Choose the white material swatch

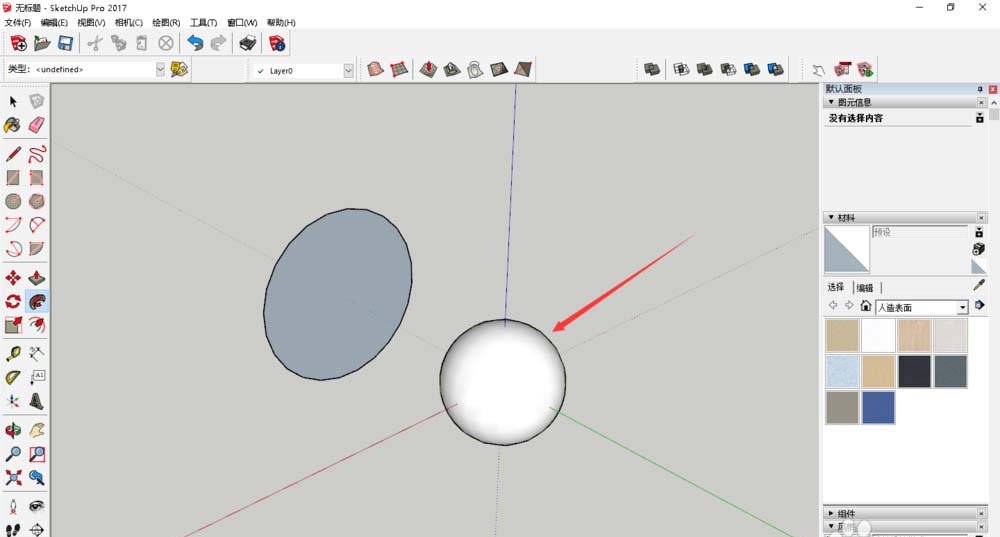click(878, 335)
